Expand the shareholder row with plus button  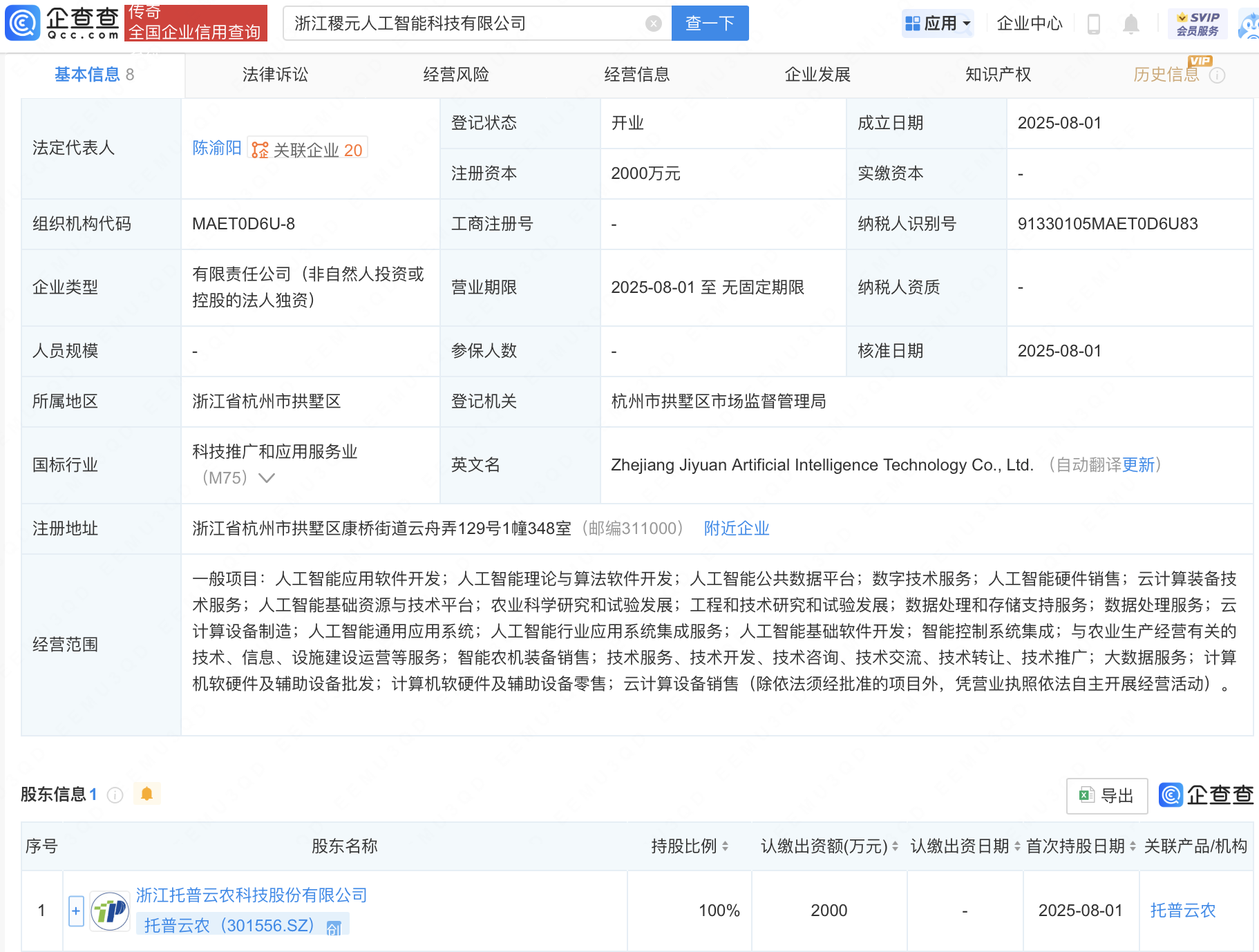76,911
